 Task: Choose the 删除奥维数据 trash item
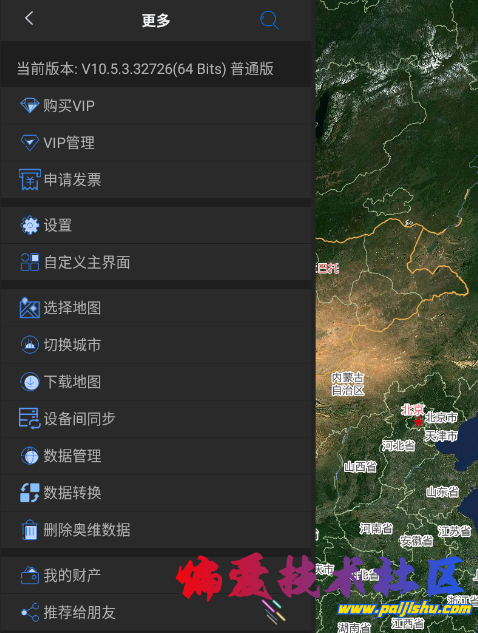(156, 530)
